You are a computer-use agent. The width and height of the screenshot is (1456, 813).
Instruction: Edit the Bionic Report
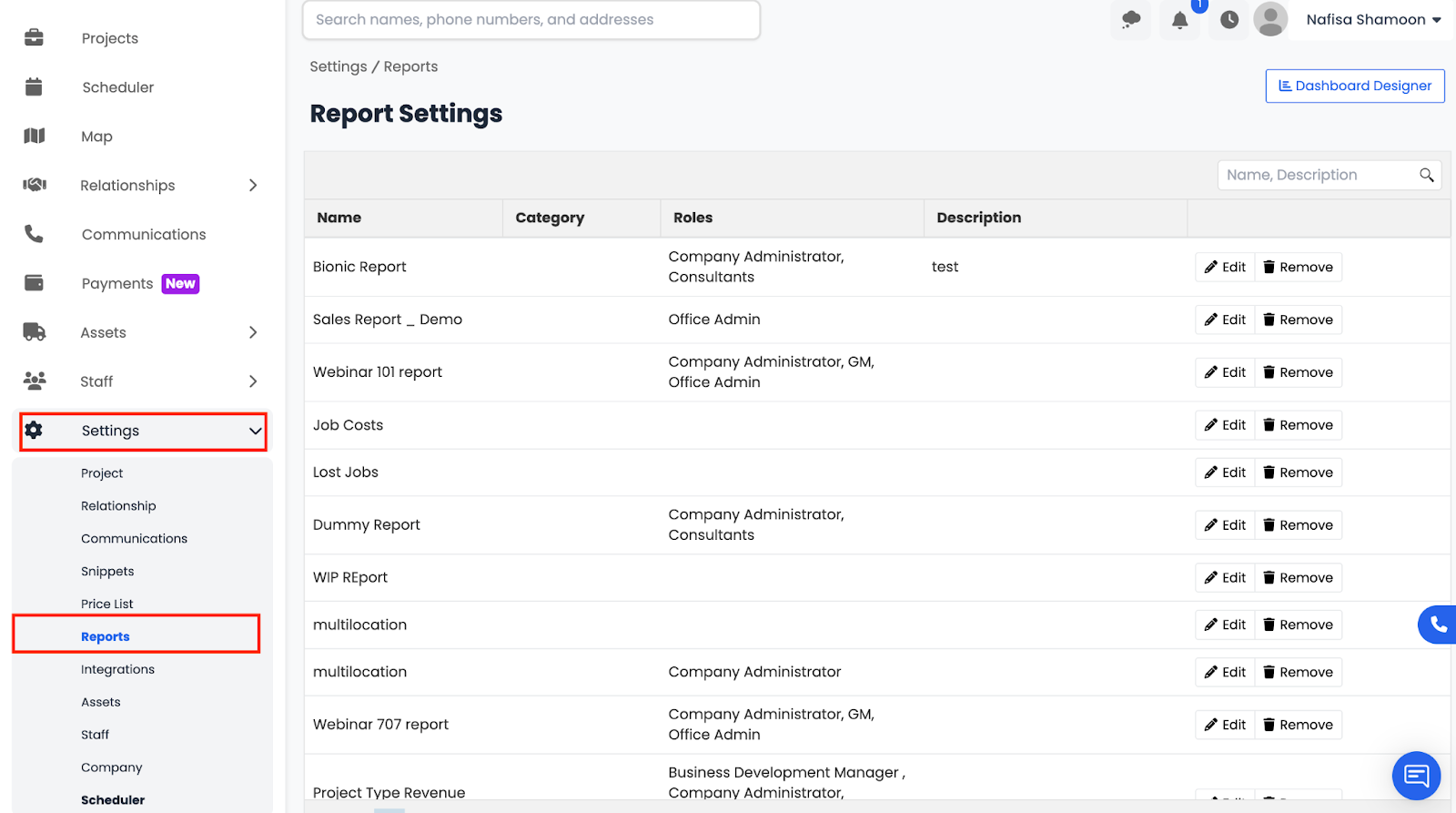[x=1225, y=267]
